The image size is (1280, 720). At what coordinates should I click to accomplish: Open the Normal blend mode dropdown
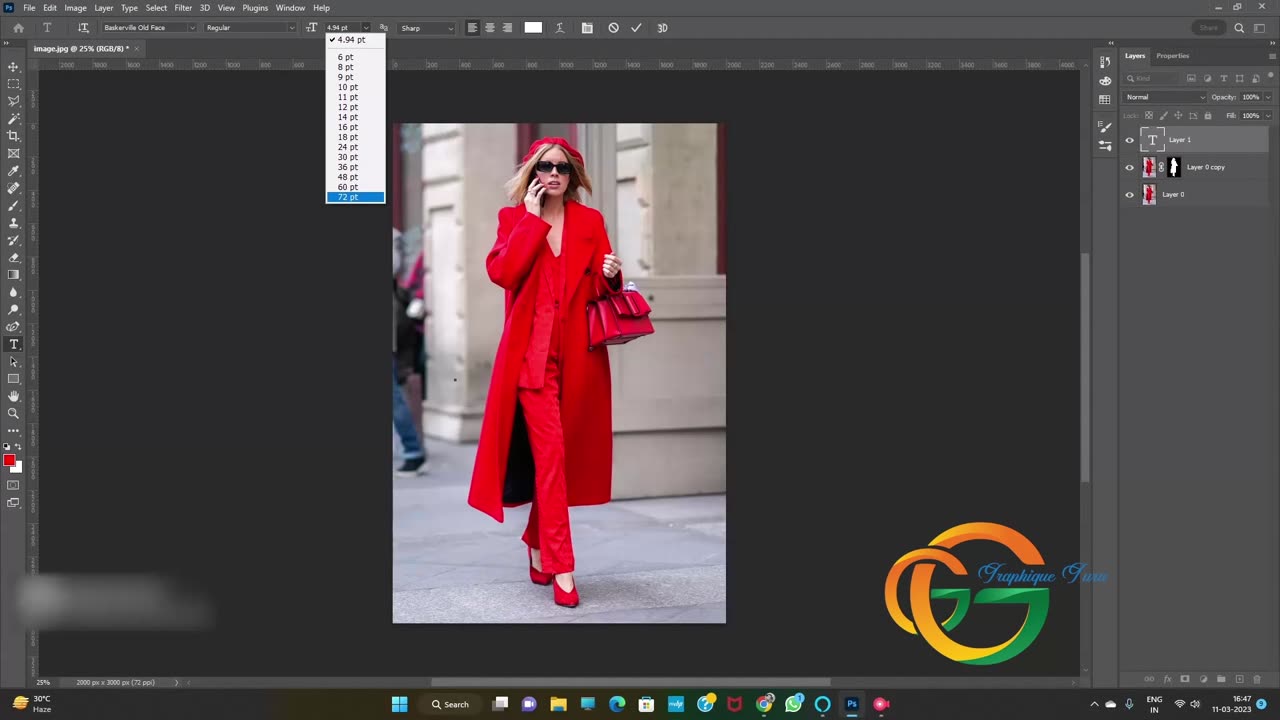pos(1165,97)
